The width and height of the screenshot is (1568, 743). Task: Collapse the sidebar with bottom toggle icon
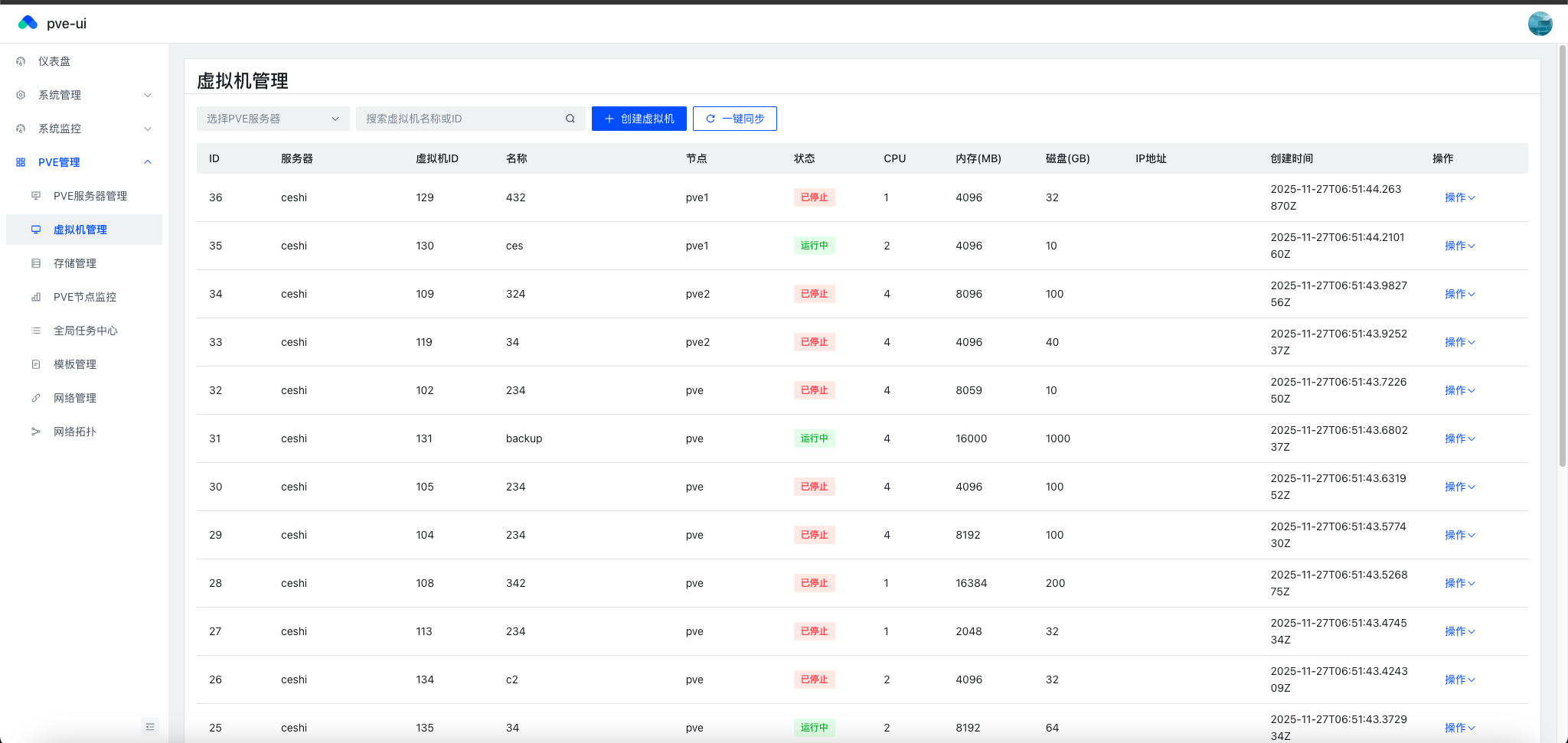150,726
